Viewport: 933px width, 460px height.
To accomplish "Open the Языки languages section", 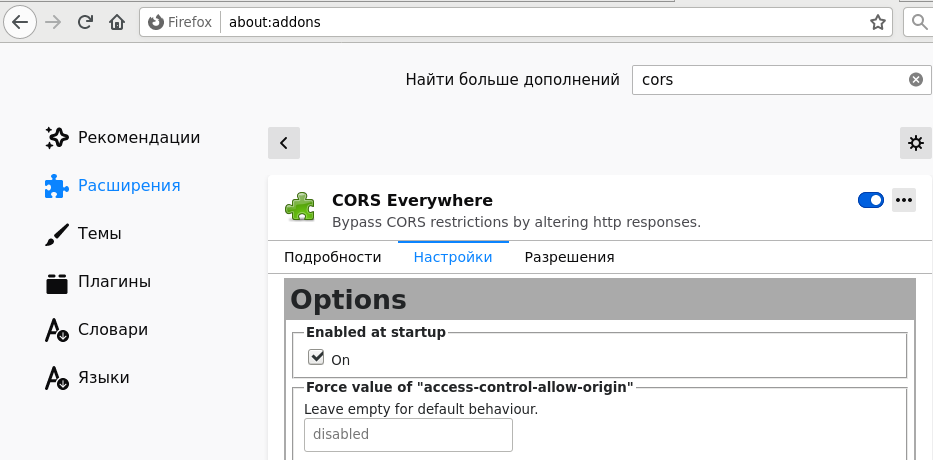I will [x=87, y=378].
